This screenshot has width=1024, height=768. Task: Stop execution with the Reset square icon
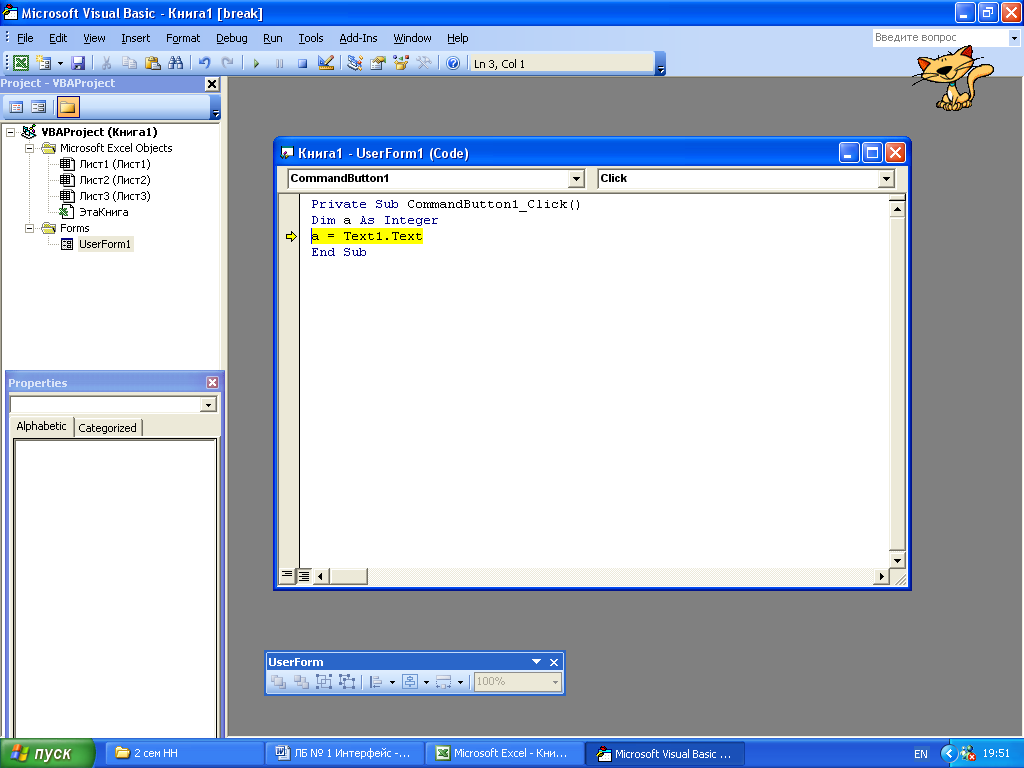coord(302,63)
